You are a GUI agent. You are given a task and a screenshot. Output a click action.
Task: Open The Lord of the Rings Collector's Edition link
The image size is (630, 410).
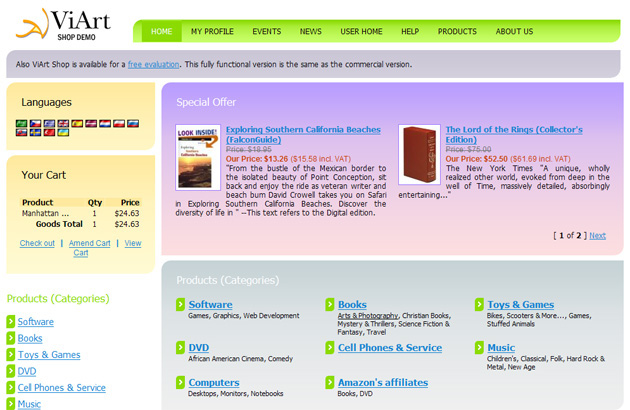[x=514, y=135]
